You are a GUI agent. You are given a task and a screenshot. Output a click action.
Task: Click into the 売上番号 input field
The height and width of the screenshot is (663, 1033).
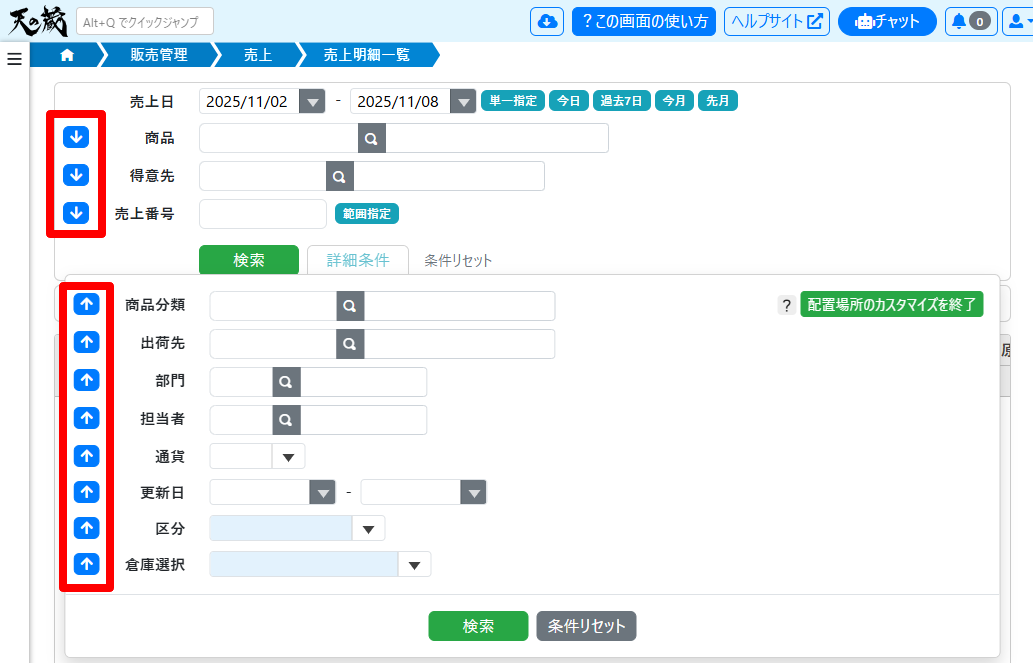[x=263, y=214]
